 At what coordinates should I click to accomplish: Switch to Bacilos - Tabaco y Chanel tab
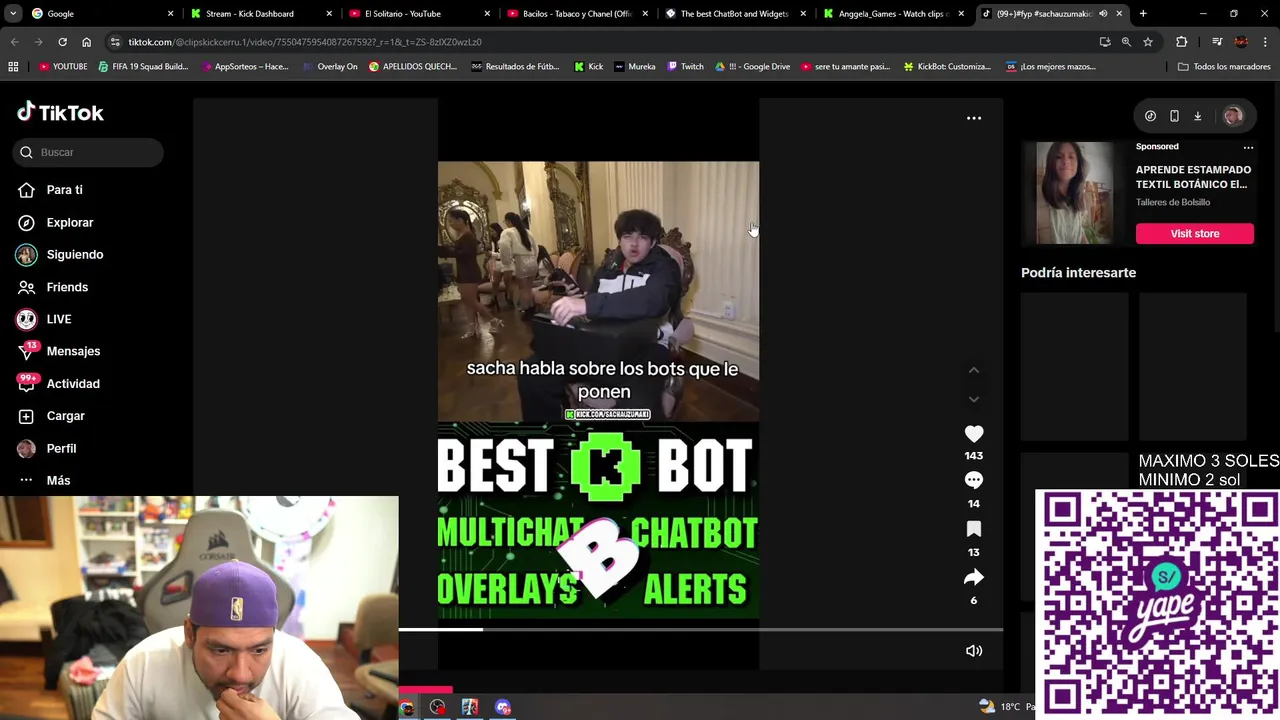pyautogui.click(x=576, y=14)
